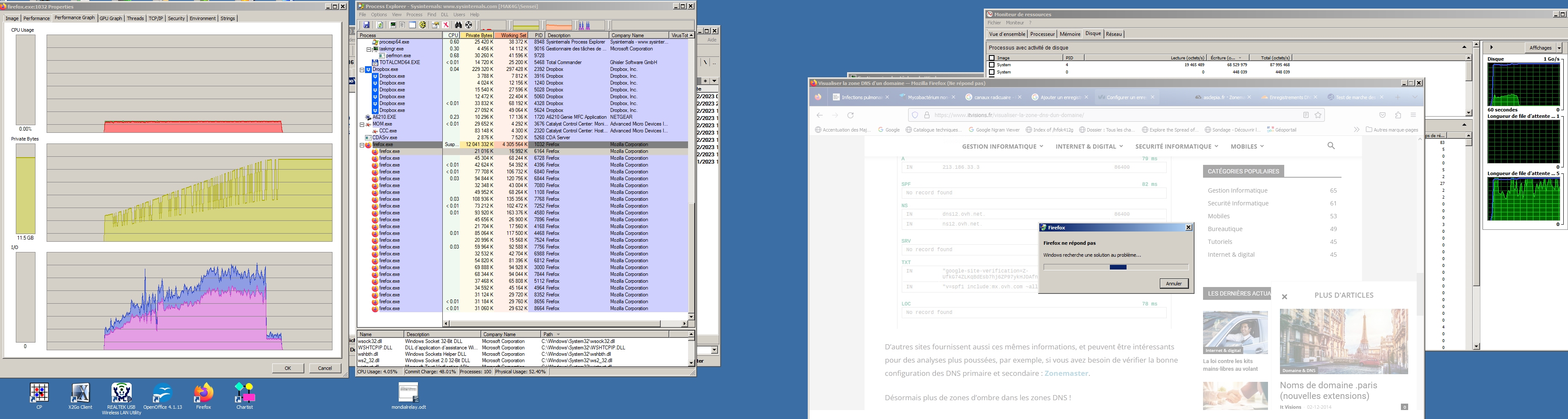Open process Properties toolbar icon

tap(436, 25)
